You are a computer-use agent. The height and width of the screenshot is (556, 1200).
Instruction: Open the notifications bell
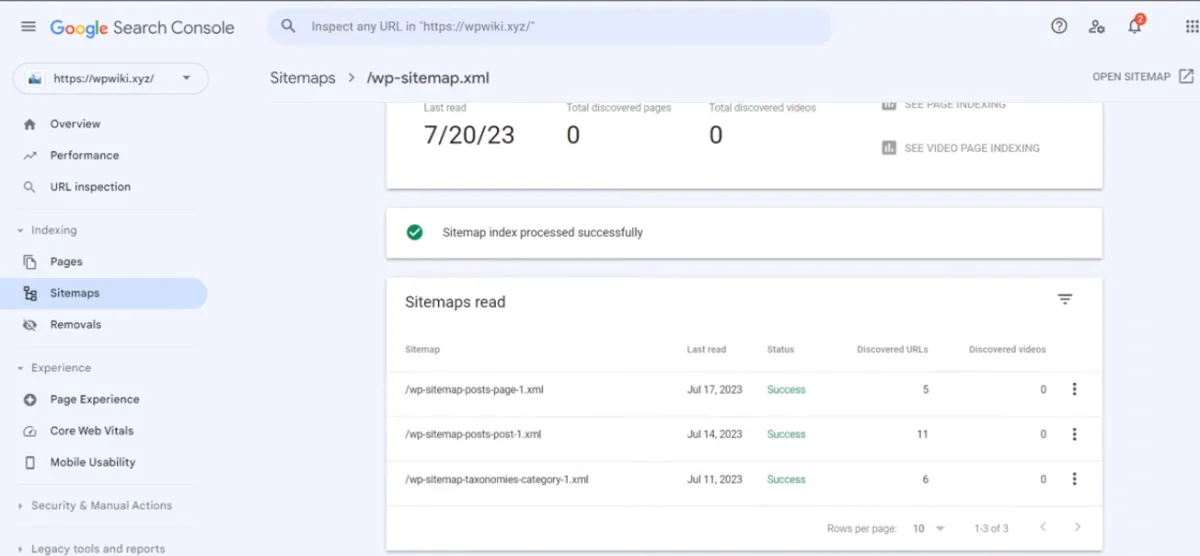tap(1135, 26)
